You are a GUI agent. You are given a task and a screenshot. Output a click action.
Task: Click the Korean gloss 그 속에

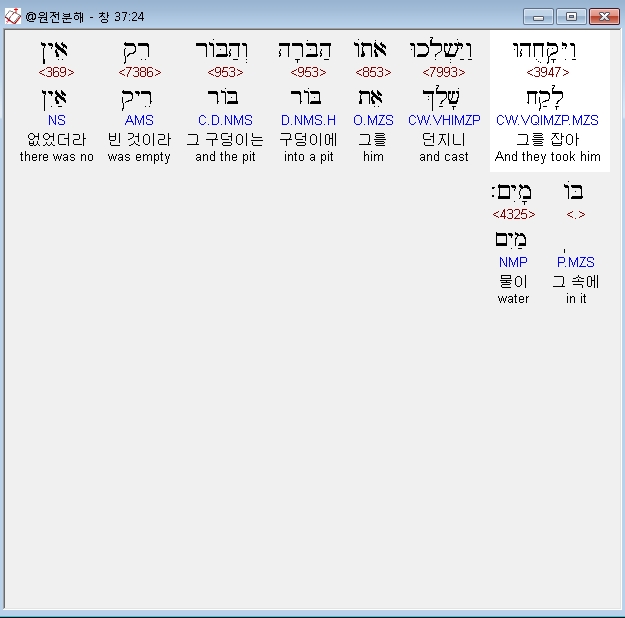click(x=576, y=281)
